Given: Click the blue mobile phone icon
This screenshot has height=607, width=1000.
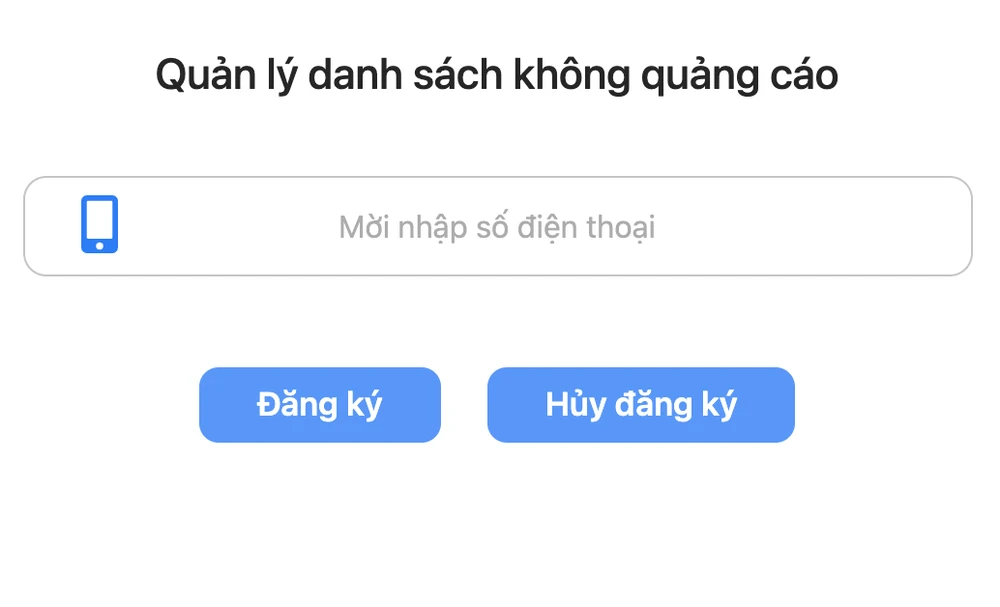Looking at the screenshot, I should pos(99,225).
